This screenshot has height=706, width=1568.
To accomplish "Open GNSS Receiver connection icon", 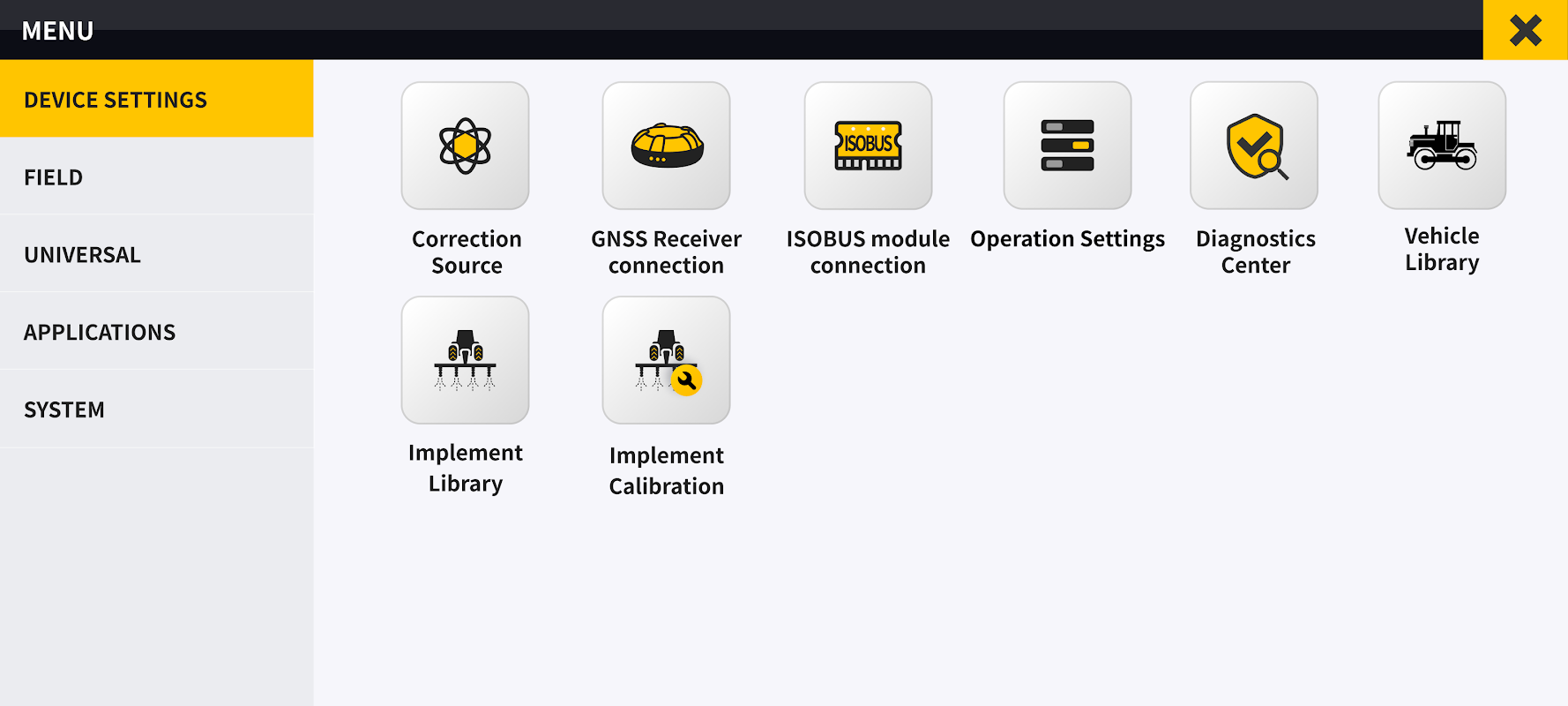I will [666, 146].
